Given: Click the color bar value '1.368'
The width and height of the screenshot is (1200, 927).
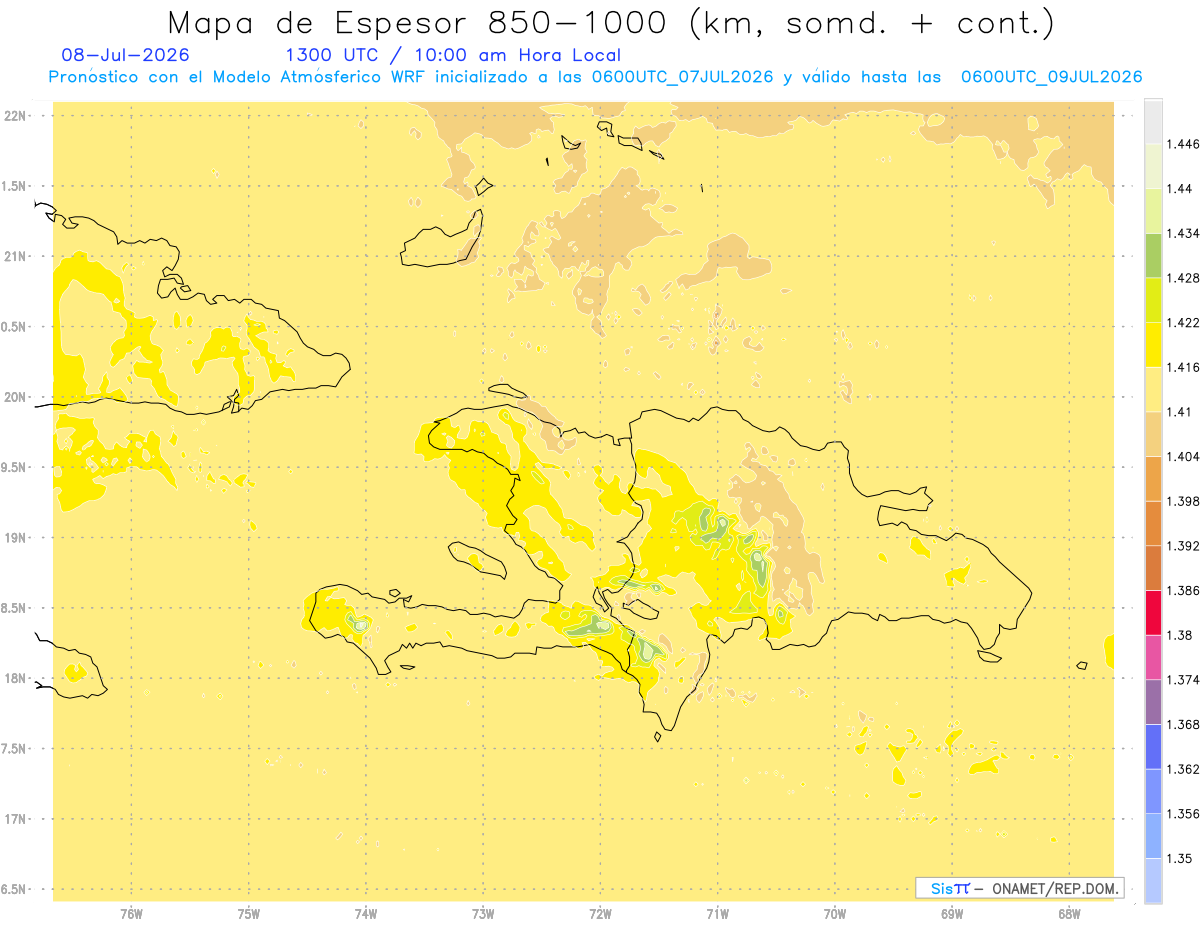Looking at the screenshot, I should (1183, 724).
